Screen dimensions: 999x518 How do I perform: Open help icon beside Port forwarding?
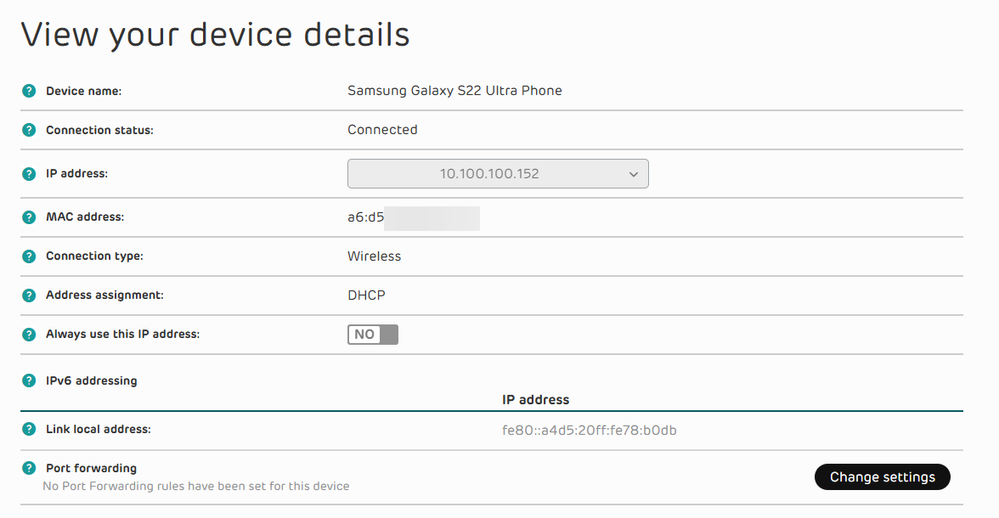[x=29, y=468]
